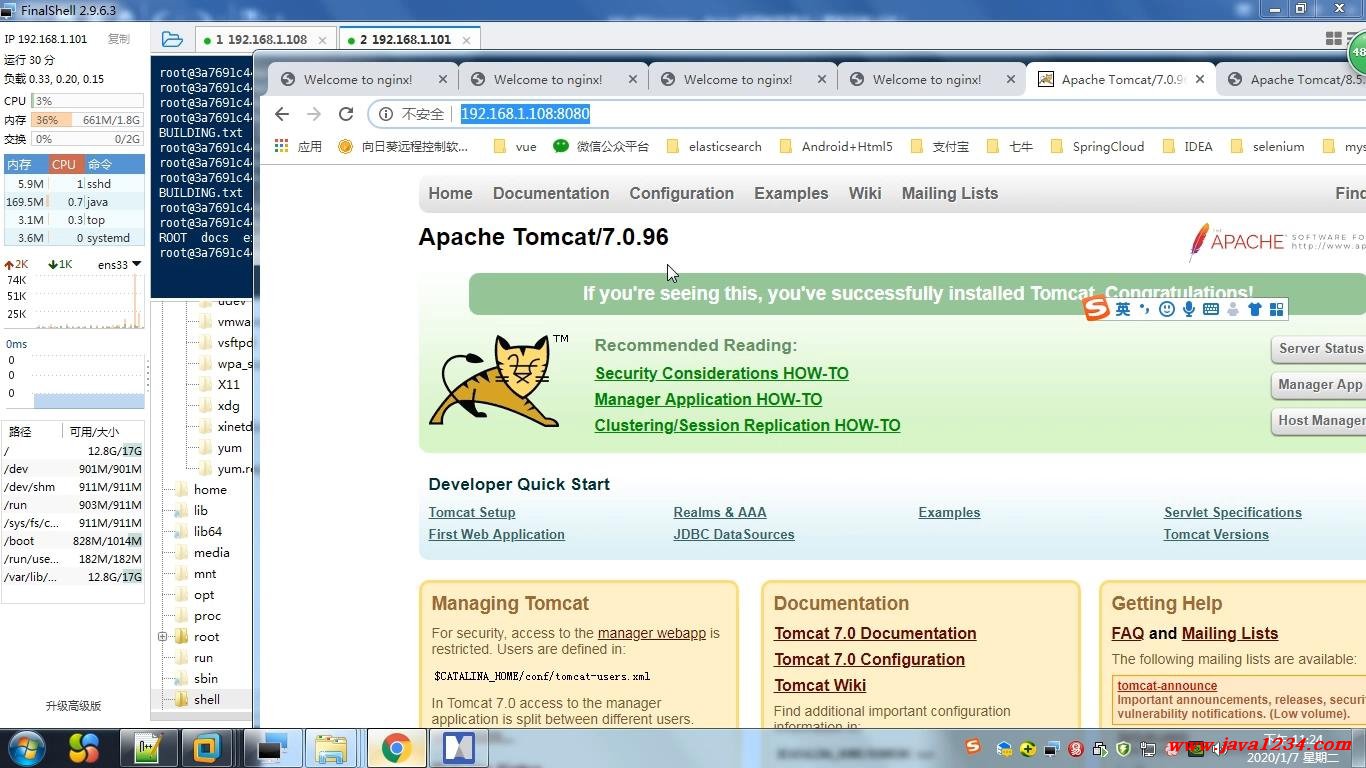
Task: Open the Windows Start button
Action: tap(27, 747)
